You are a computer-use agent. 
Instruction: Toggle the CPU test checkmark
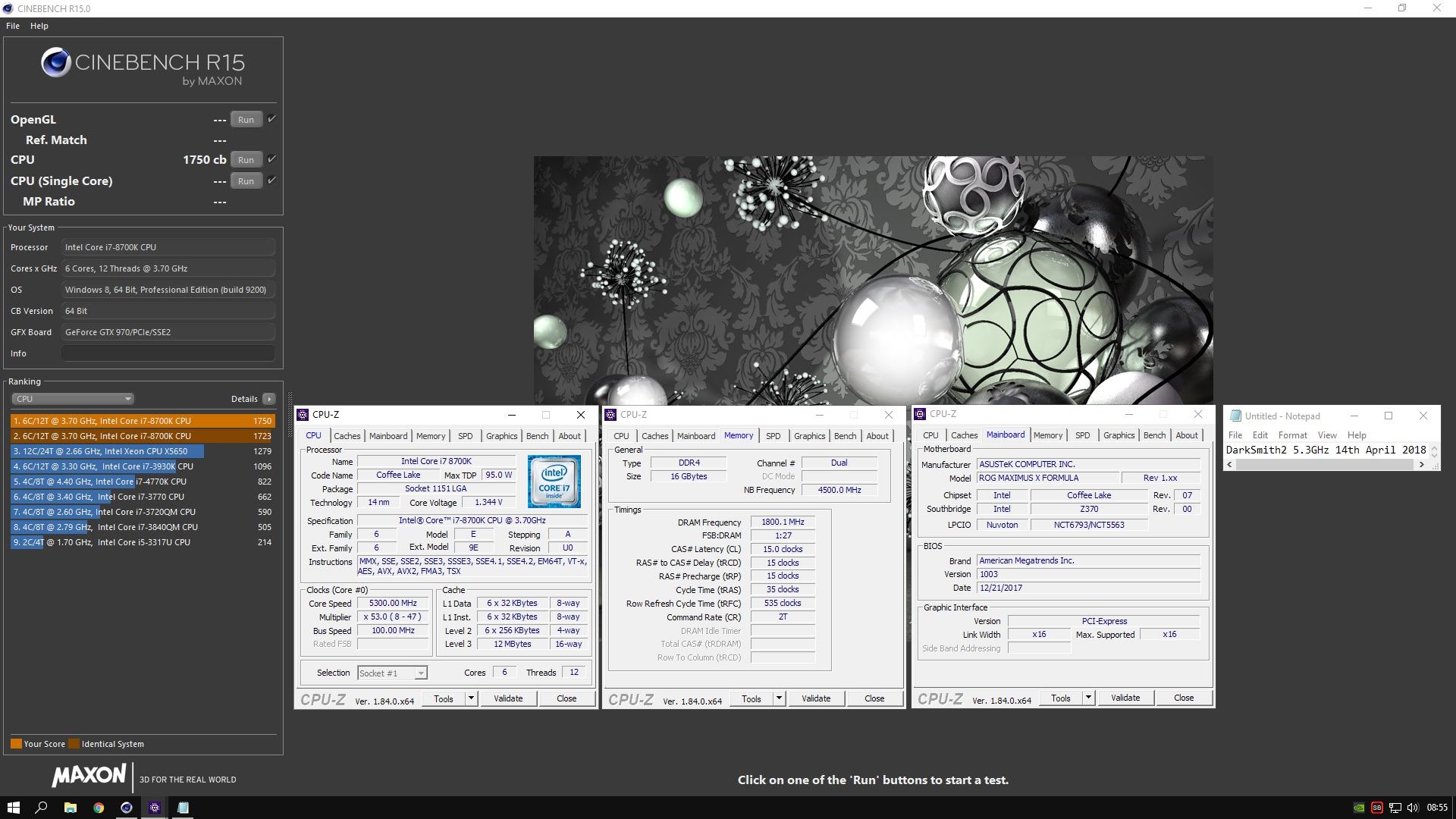tap(271, 159)
